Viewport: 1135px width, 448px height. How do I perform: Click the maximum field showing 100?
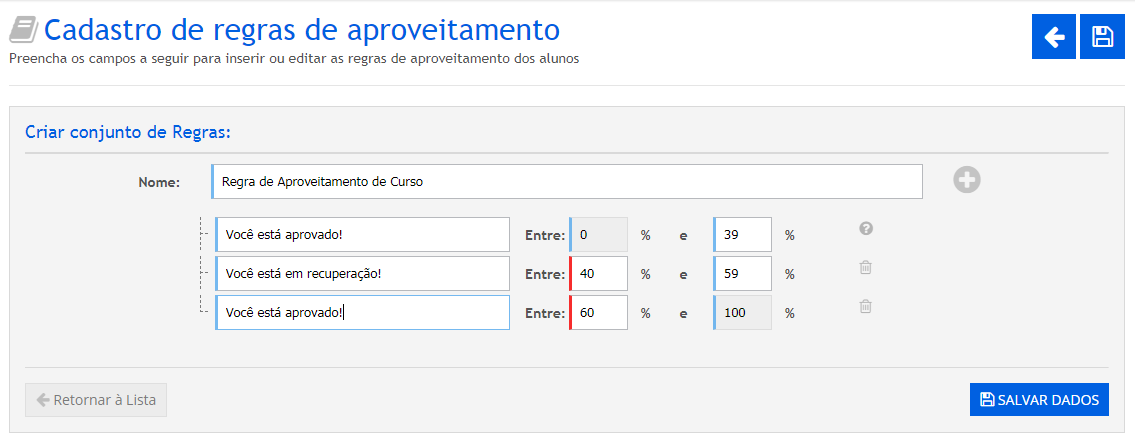[x=743, y=312]
